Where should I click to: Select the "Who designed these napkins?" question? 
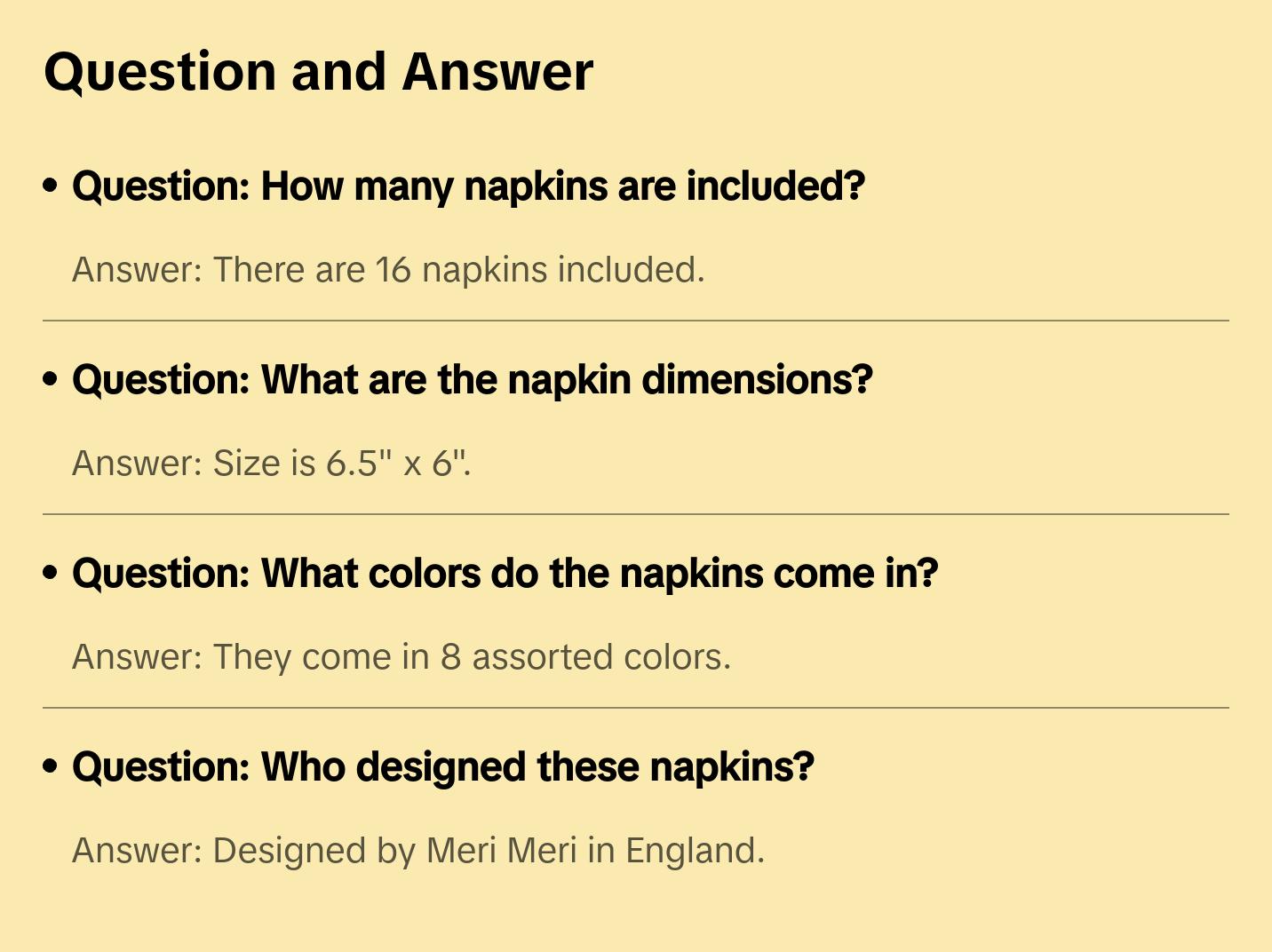pyautogui.click(x=442, y=767)
